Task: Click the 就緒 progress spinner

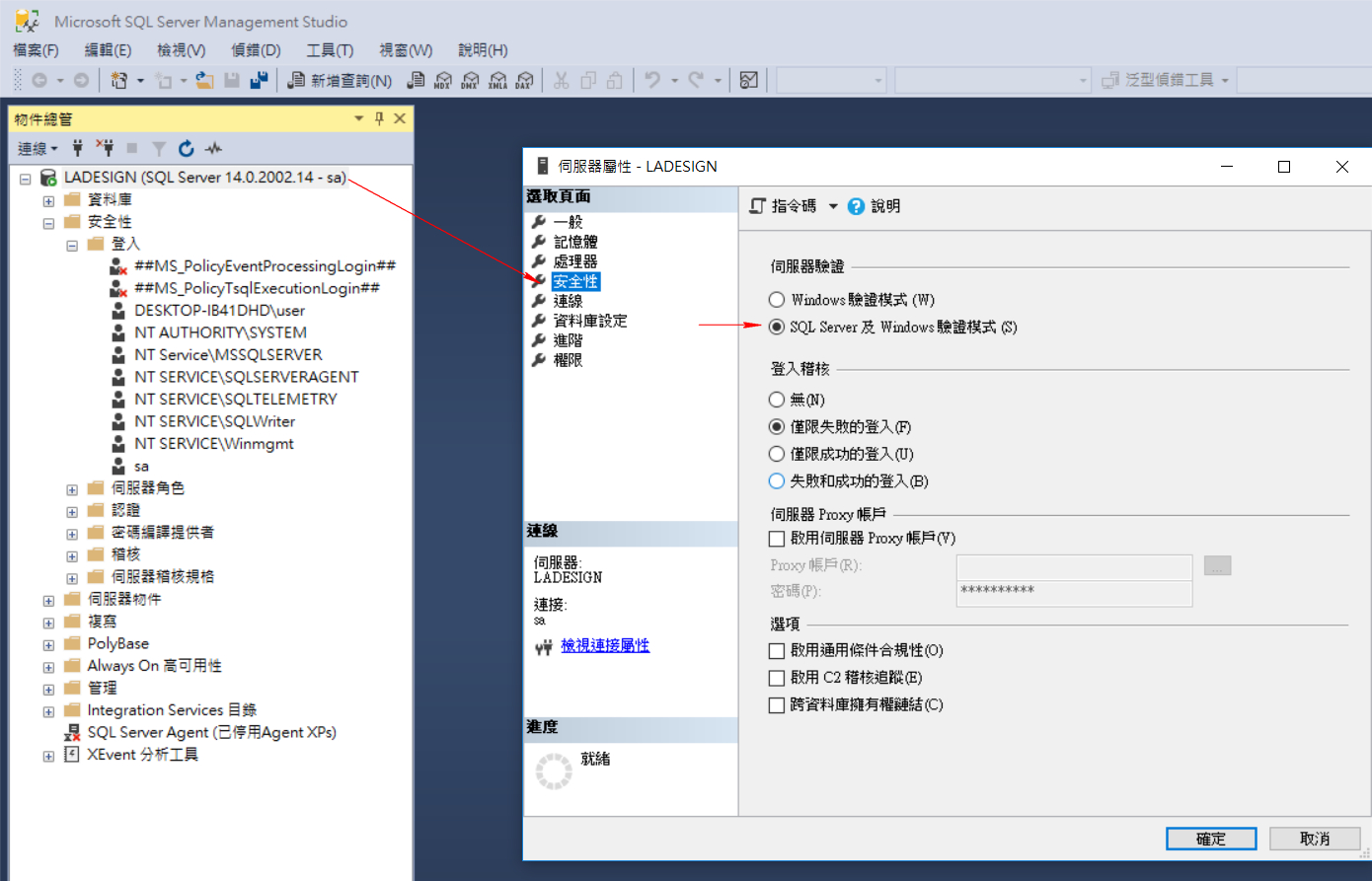Action: pyautogui.click(x=554, y=771)
